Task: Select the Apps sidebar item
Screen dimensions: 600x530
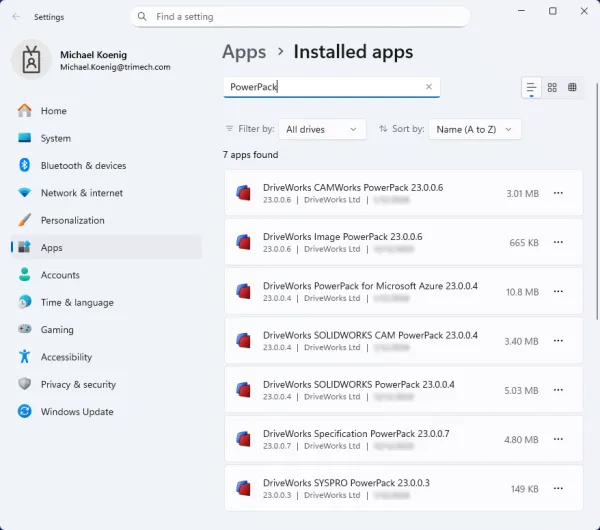Action: [106, 248]
